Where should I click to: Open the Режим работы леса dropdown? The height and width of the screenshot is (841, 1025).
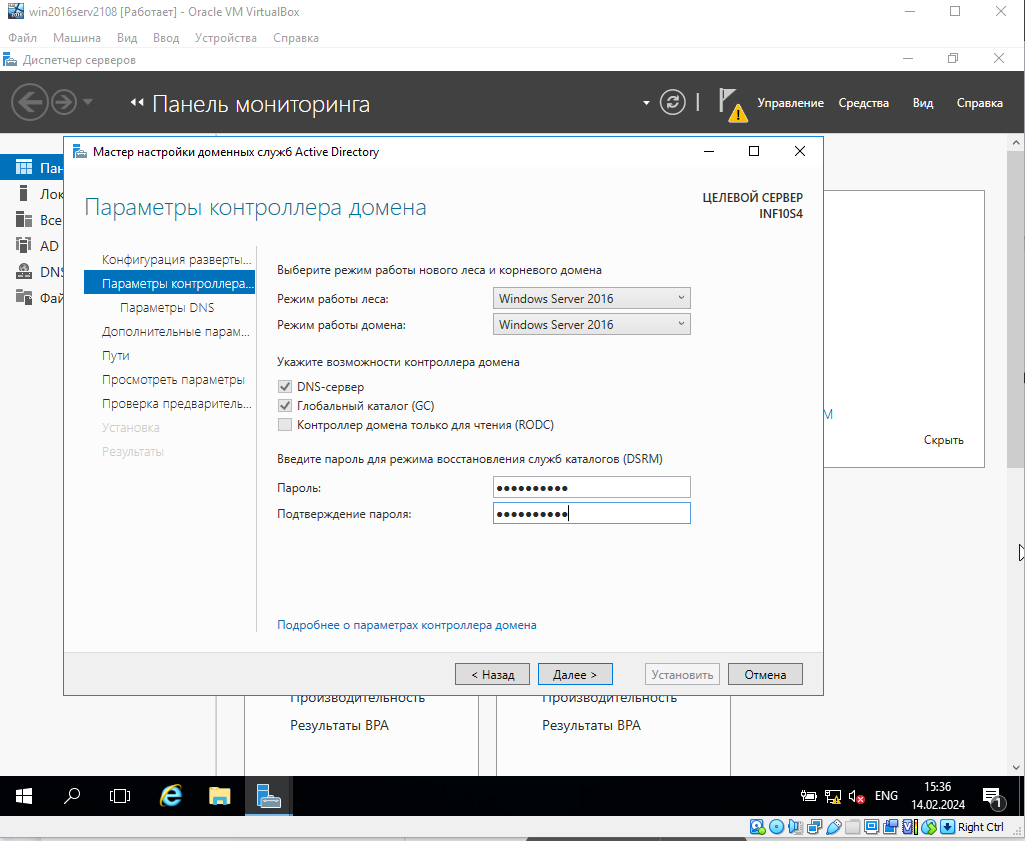(592, 299)
